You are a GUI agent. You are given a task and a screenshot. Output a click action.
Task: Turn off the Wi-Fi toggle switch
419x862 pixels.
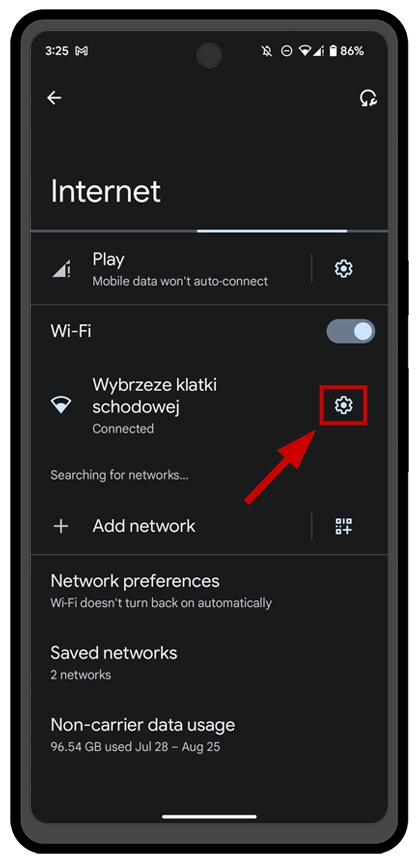(x=350, y=331)
